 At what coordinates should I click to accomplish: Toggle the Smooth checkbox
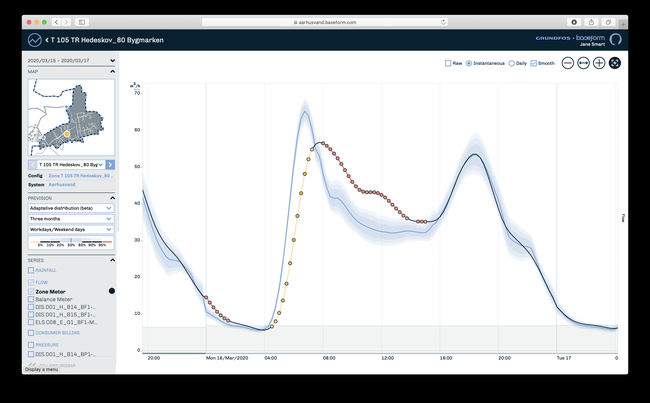[x=534, y=63]
